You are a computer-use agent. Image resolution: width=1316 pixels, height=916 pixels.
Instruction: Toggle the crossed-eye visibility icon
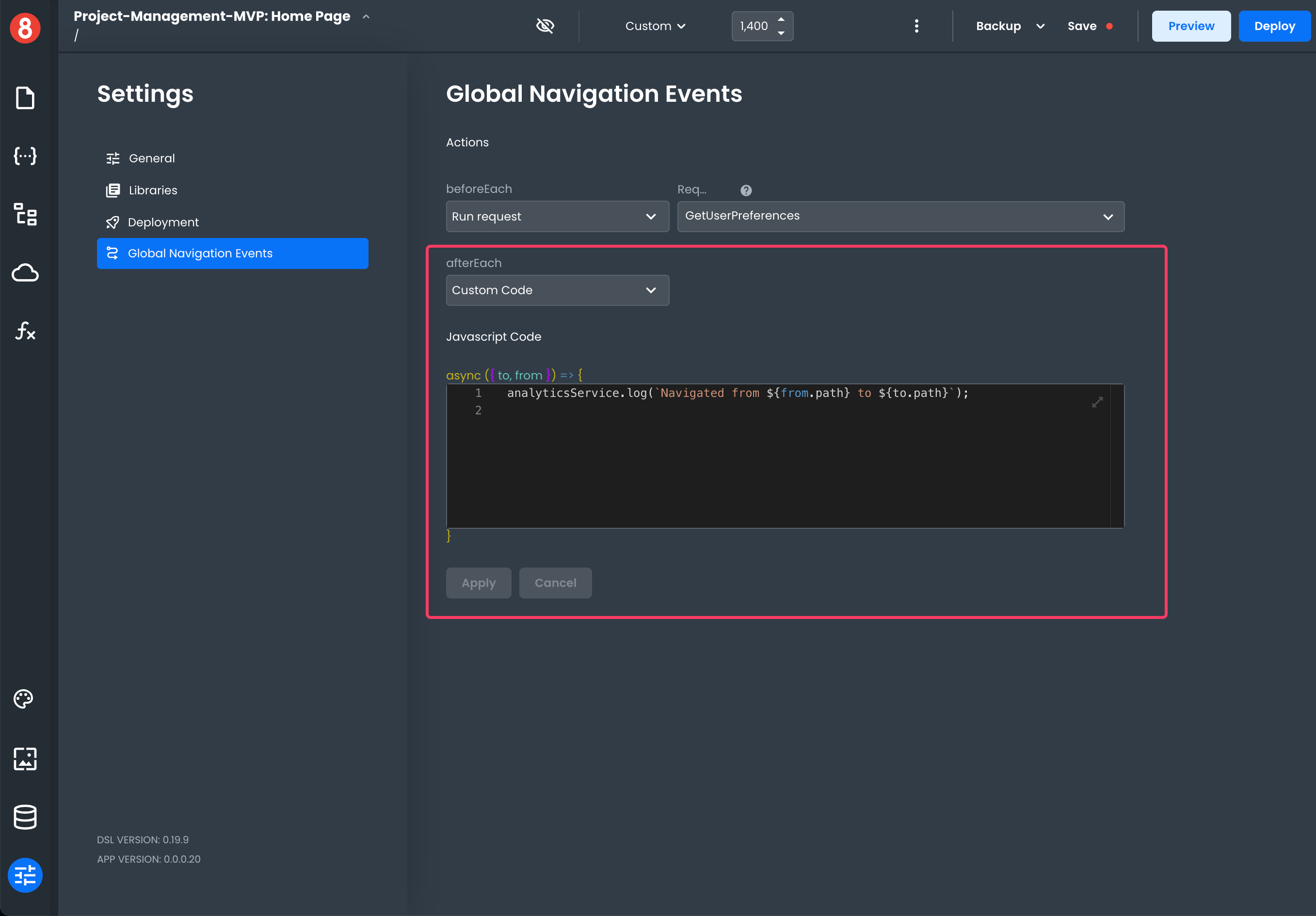[x=545, y=26]
